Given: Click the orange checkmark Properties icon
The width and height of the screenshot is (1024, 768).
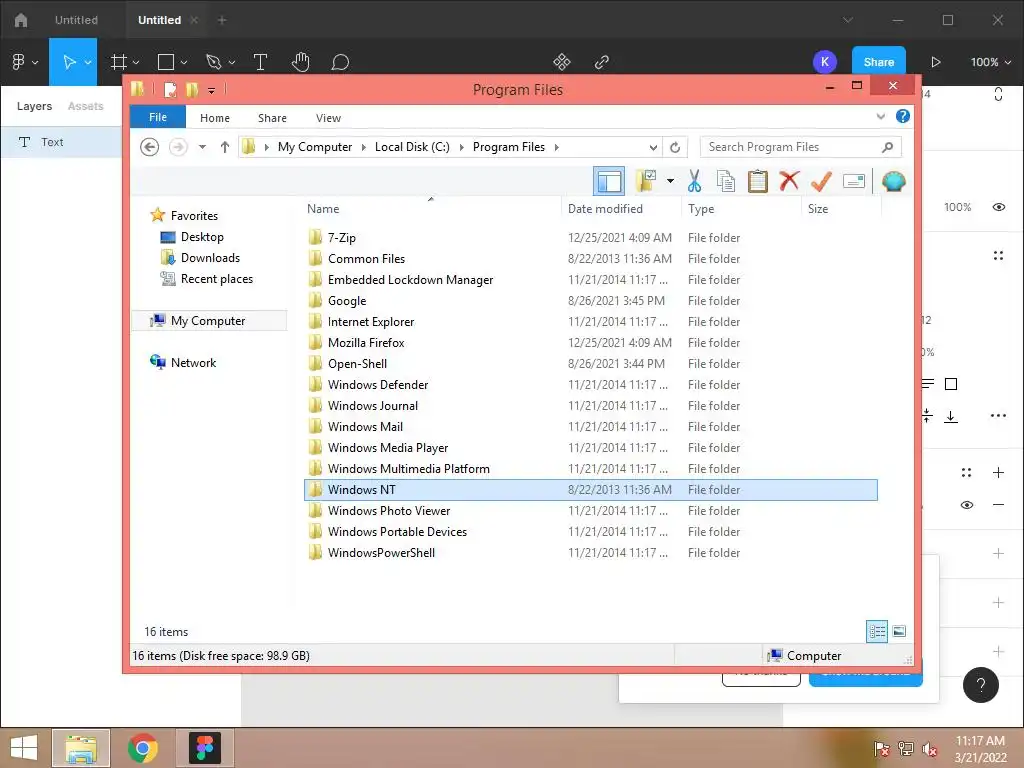Looking at the screenshot, I should pos(821,181).
